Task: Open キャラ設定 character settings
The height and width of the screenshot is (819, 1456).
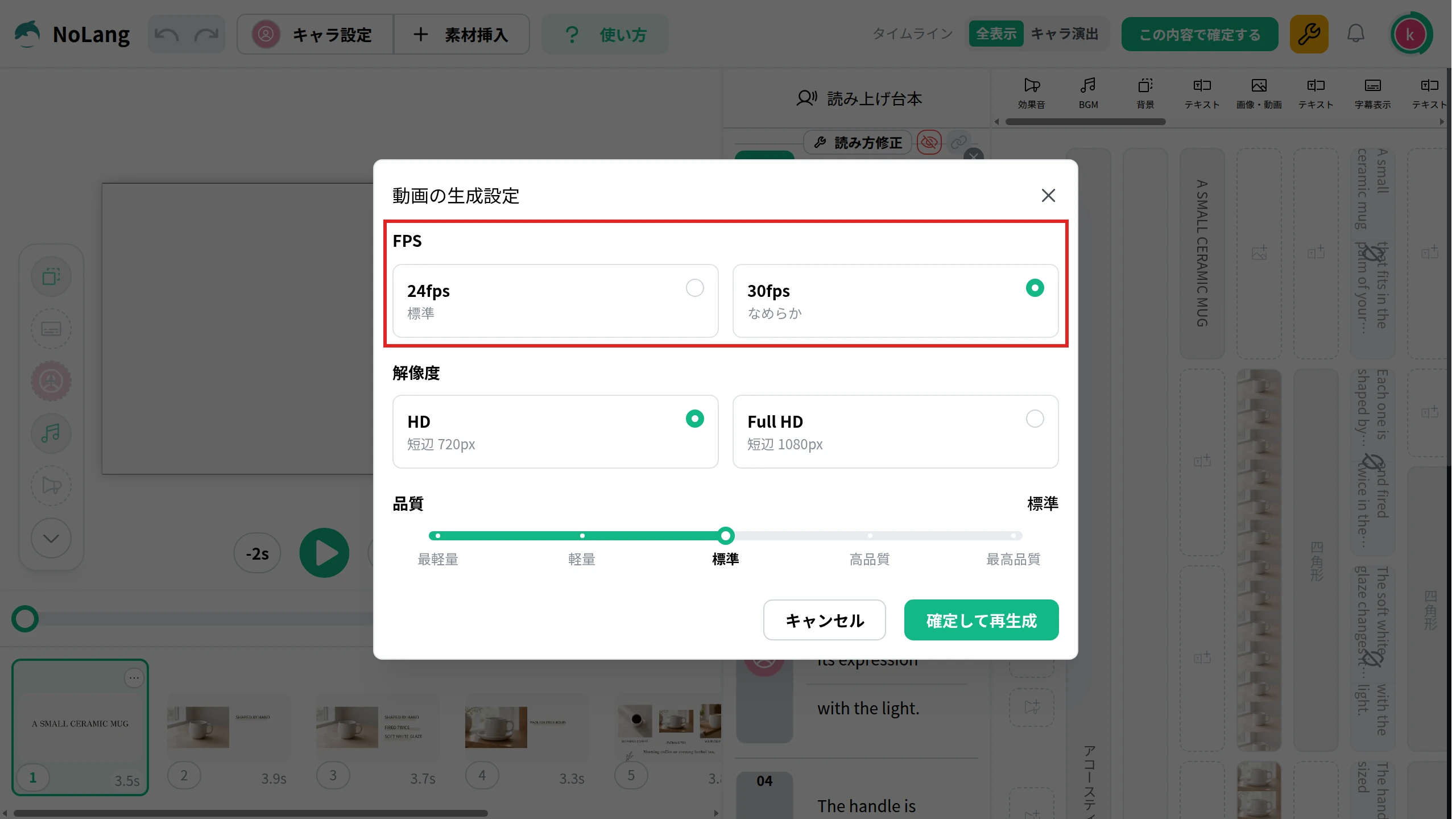Action: [x=315, y=35]
